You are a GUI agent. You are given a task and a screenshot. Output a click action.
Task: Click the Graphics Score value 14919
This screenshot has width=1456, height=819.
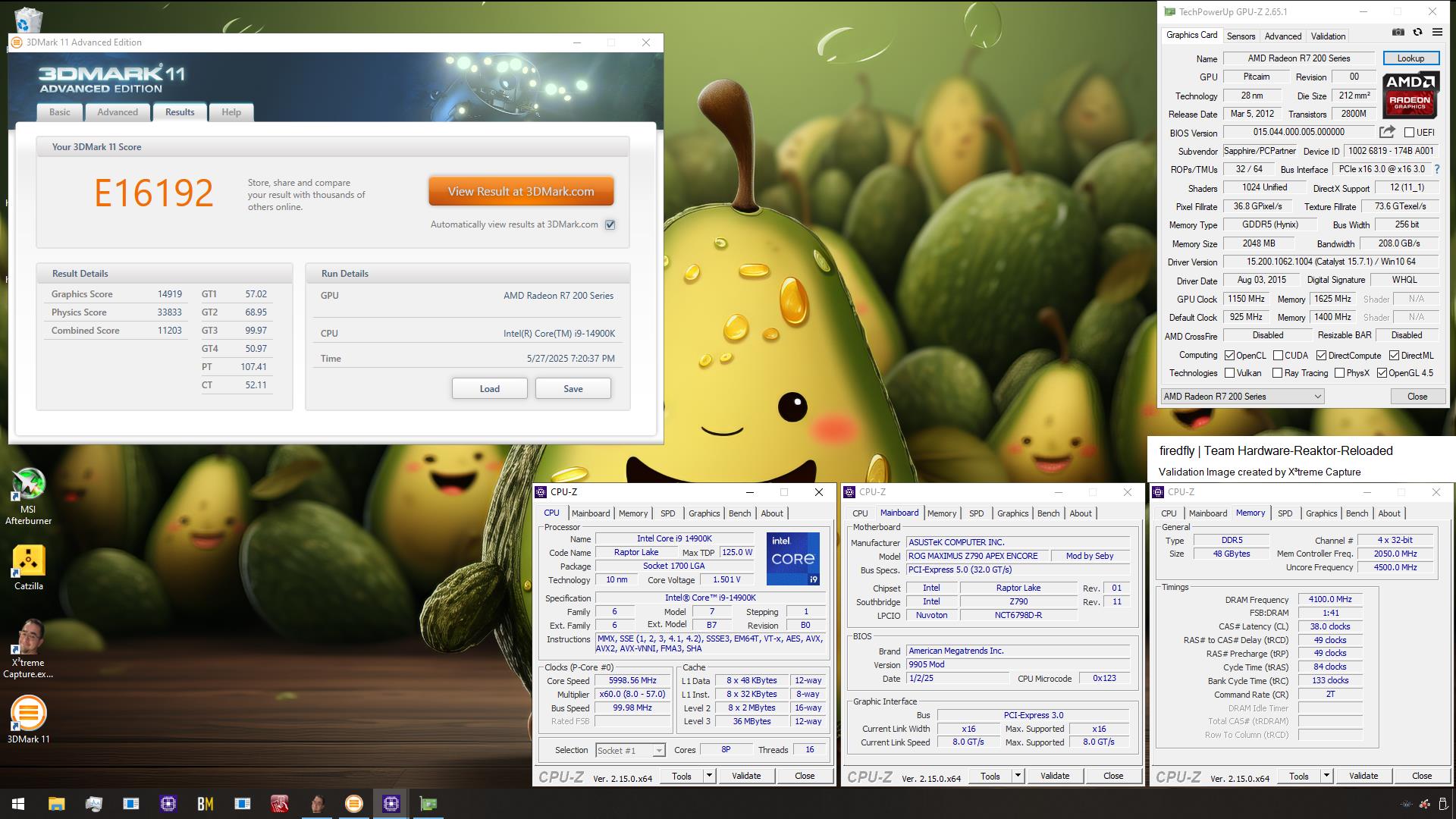[x=169, y=294]
